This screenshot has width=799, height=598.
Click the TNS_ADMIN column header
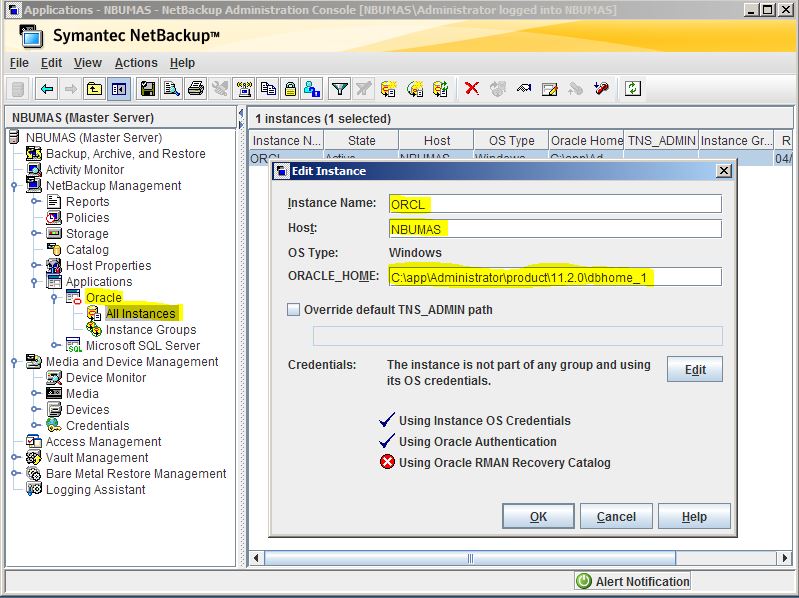coord(661,141)
